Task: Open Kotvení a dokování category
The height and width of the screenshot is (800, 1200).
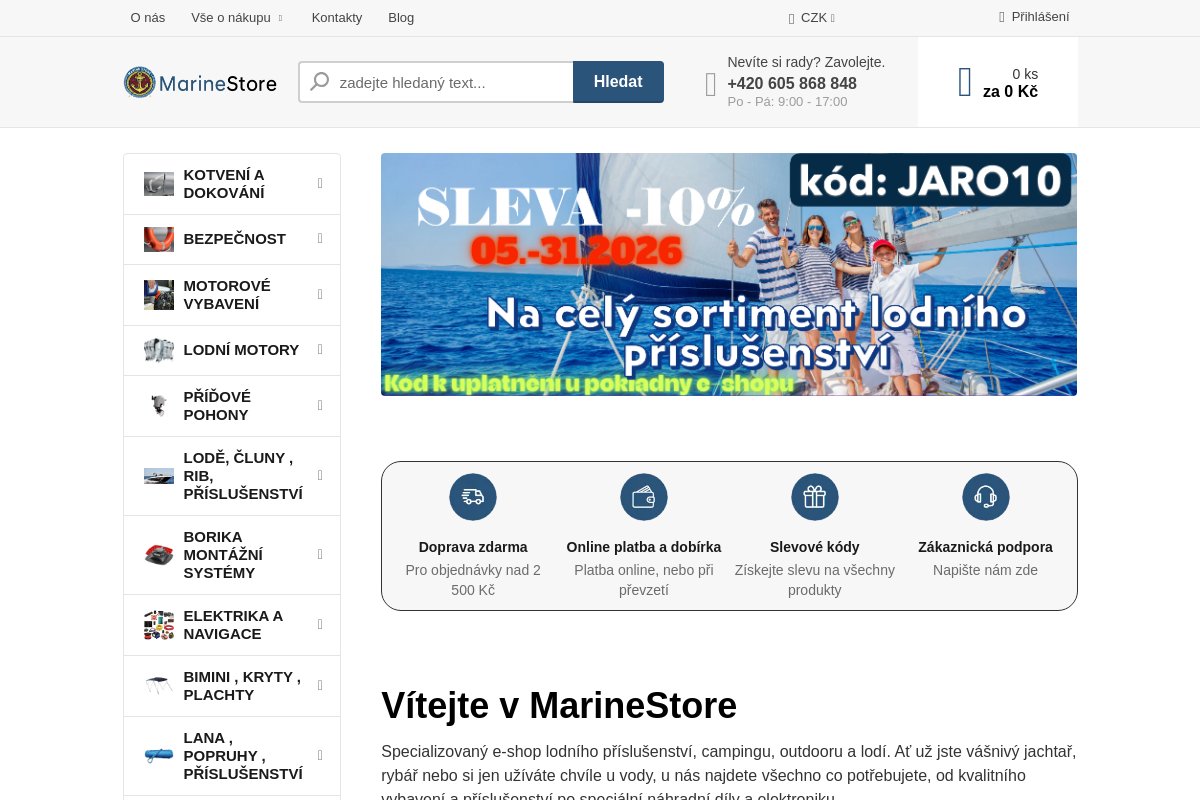Action: click(232, 184)
